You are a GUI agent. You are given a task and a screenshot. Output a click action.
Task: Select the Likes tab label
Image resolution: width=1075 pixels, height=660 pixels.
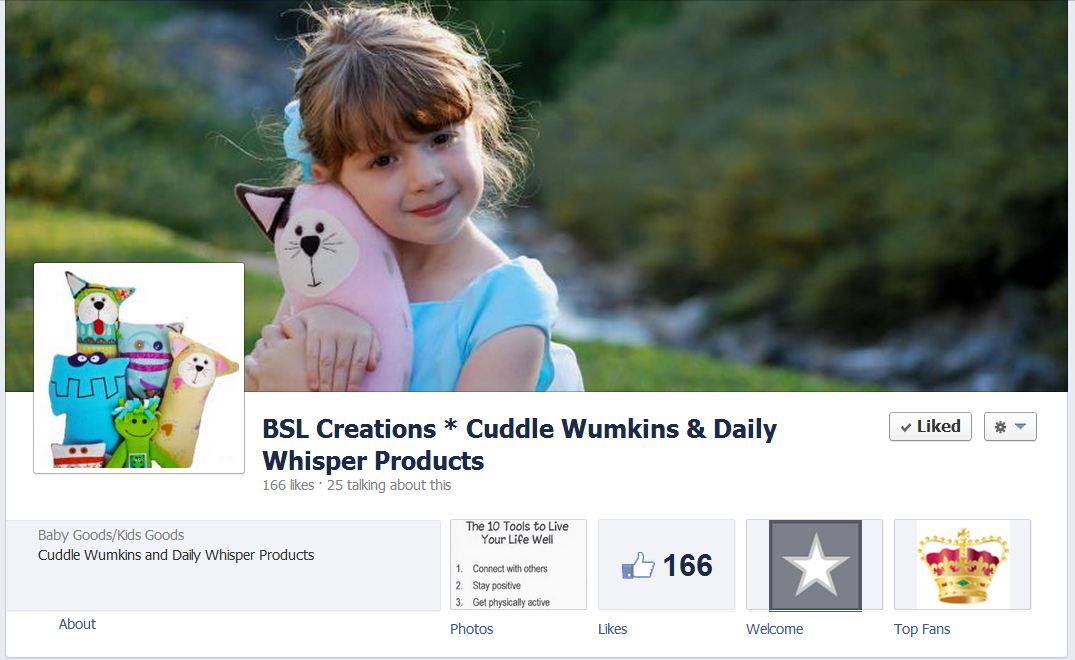(612, 628)
